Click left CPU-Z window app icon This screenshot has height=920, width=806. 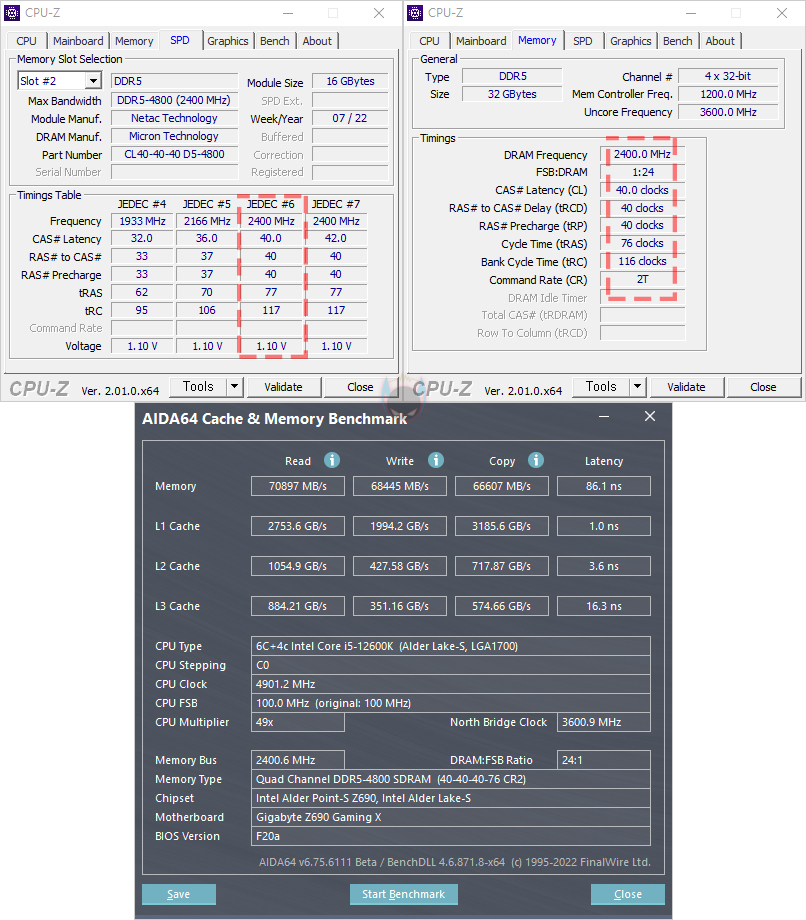[12, 12]
